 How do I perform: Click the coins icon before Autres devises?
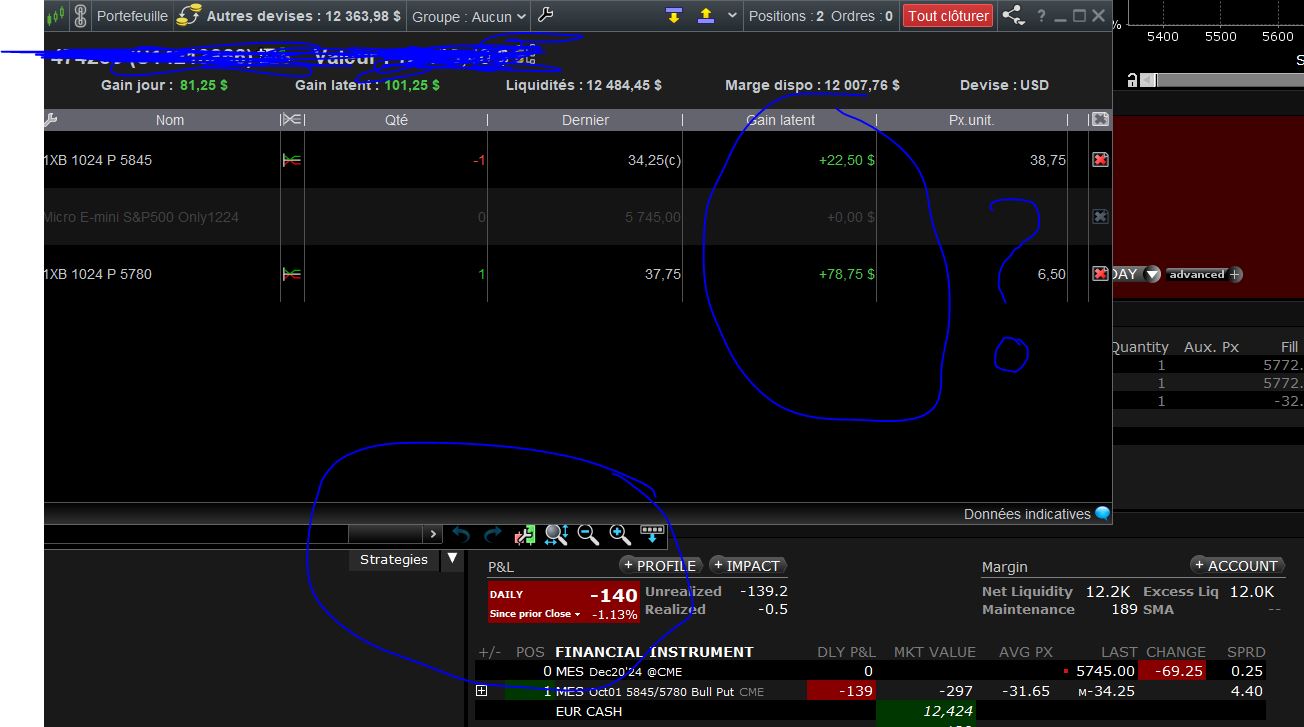[x=189, y=16]
